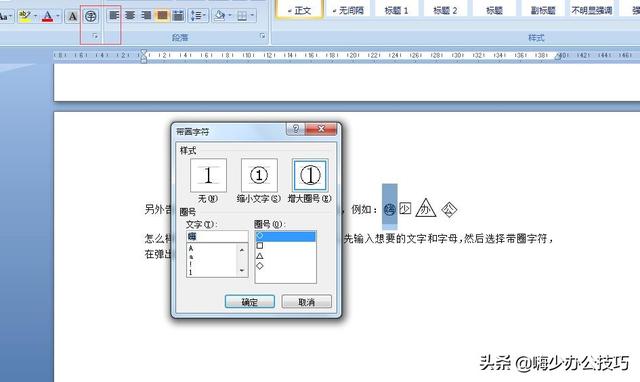Click the distributed alignment icon
The image size is (640, 382).
pos(178,16)
